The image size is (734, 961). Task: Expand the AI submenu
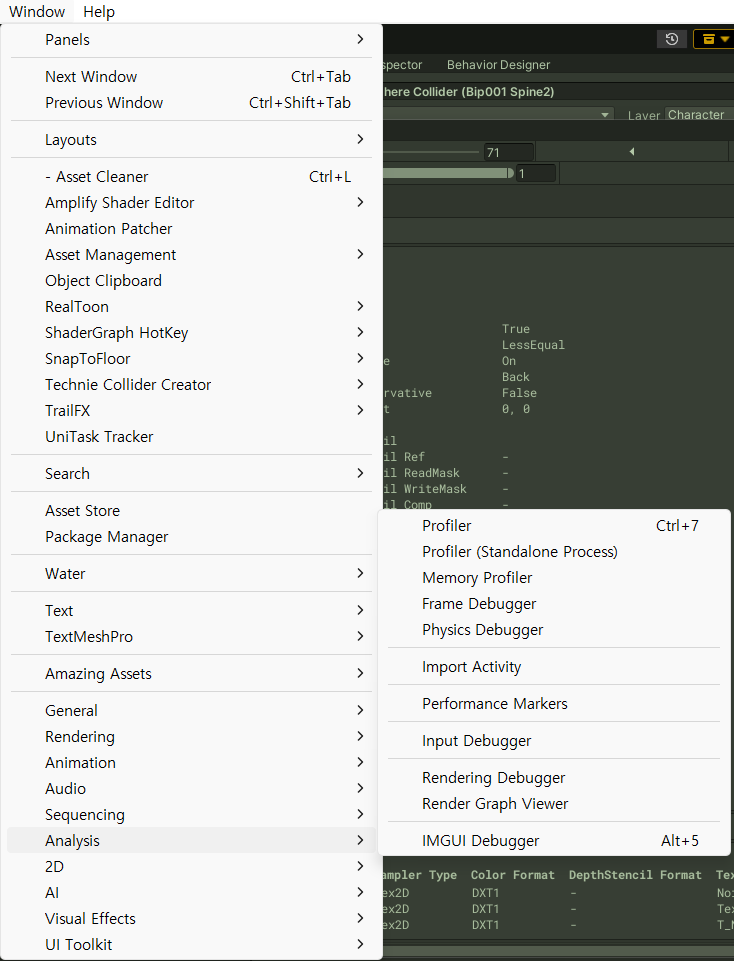[x=191, y=892]
